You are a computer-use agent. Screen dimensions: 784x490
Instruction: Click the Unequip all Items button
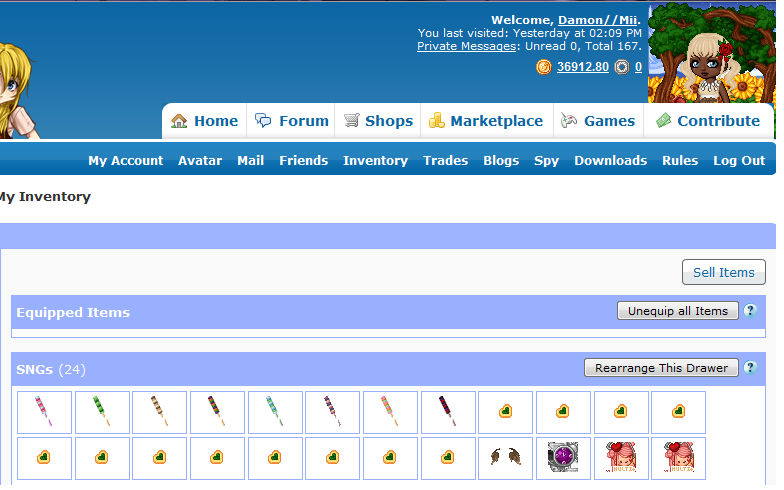(678, 311)
